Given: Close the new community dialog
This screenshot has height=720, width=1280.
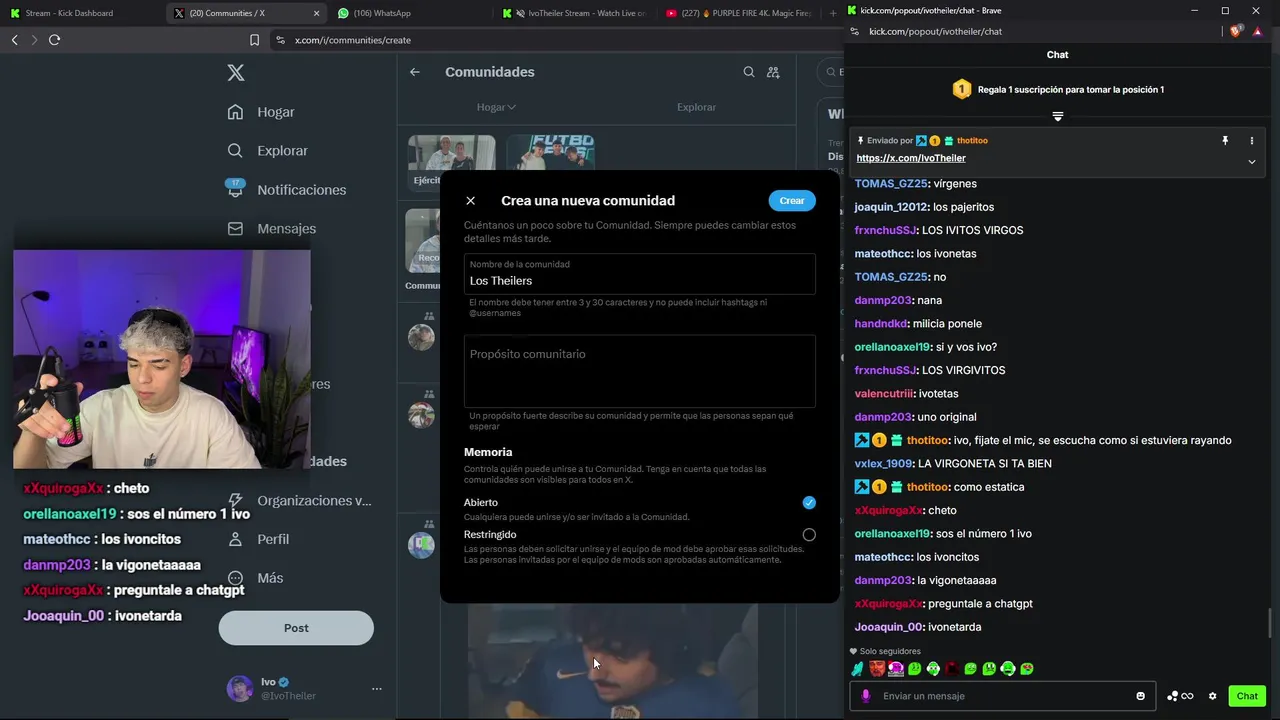Looking at the screenshot, I should 471,201.
